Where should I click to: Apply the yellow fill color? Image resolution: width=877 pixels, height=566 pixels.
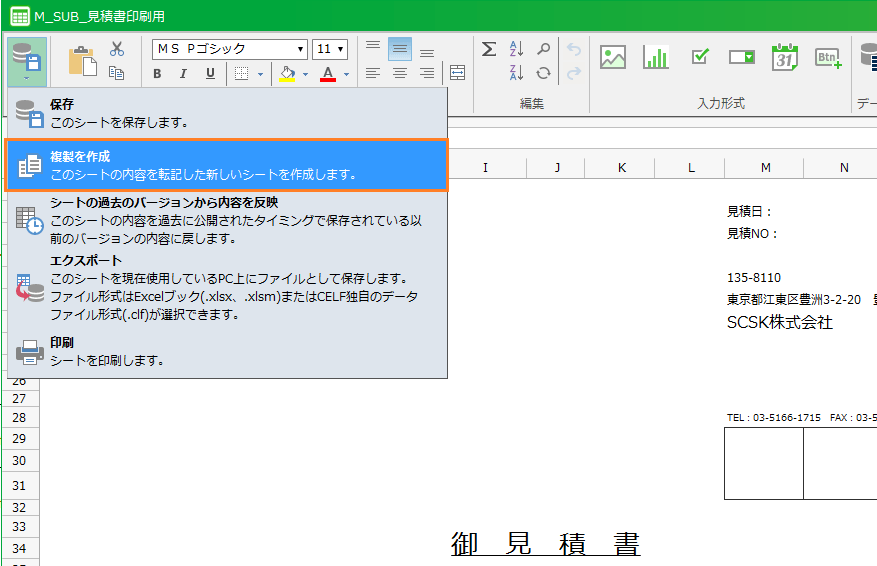pos(287,74)
